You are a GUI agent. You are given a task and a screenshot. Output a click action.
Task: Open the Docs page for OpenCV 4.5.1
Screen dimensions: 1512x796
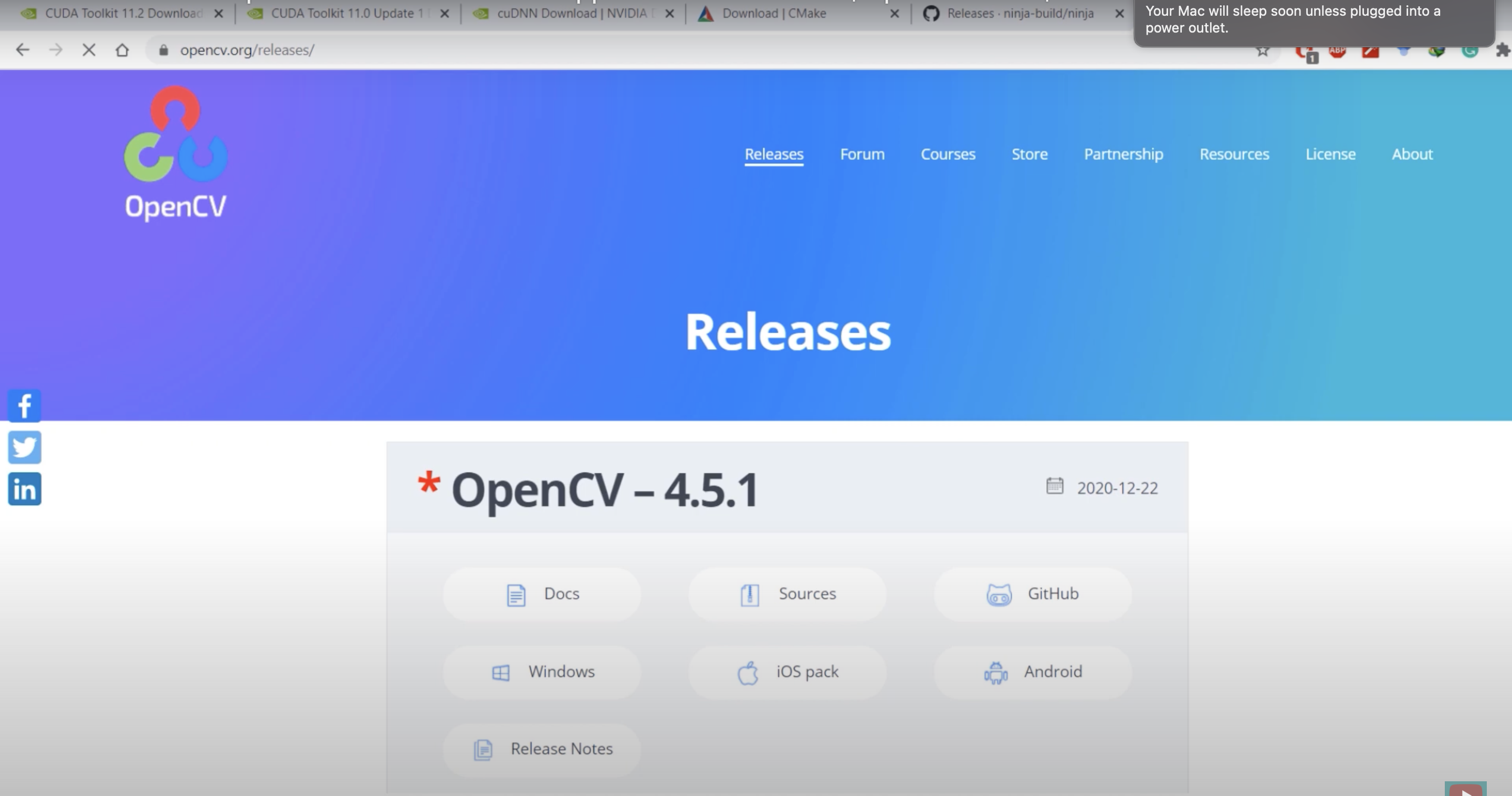[x=541, y=593]
